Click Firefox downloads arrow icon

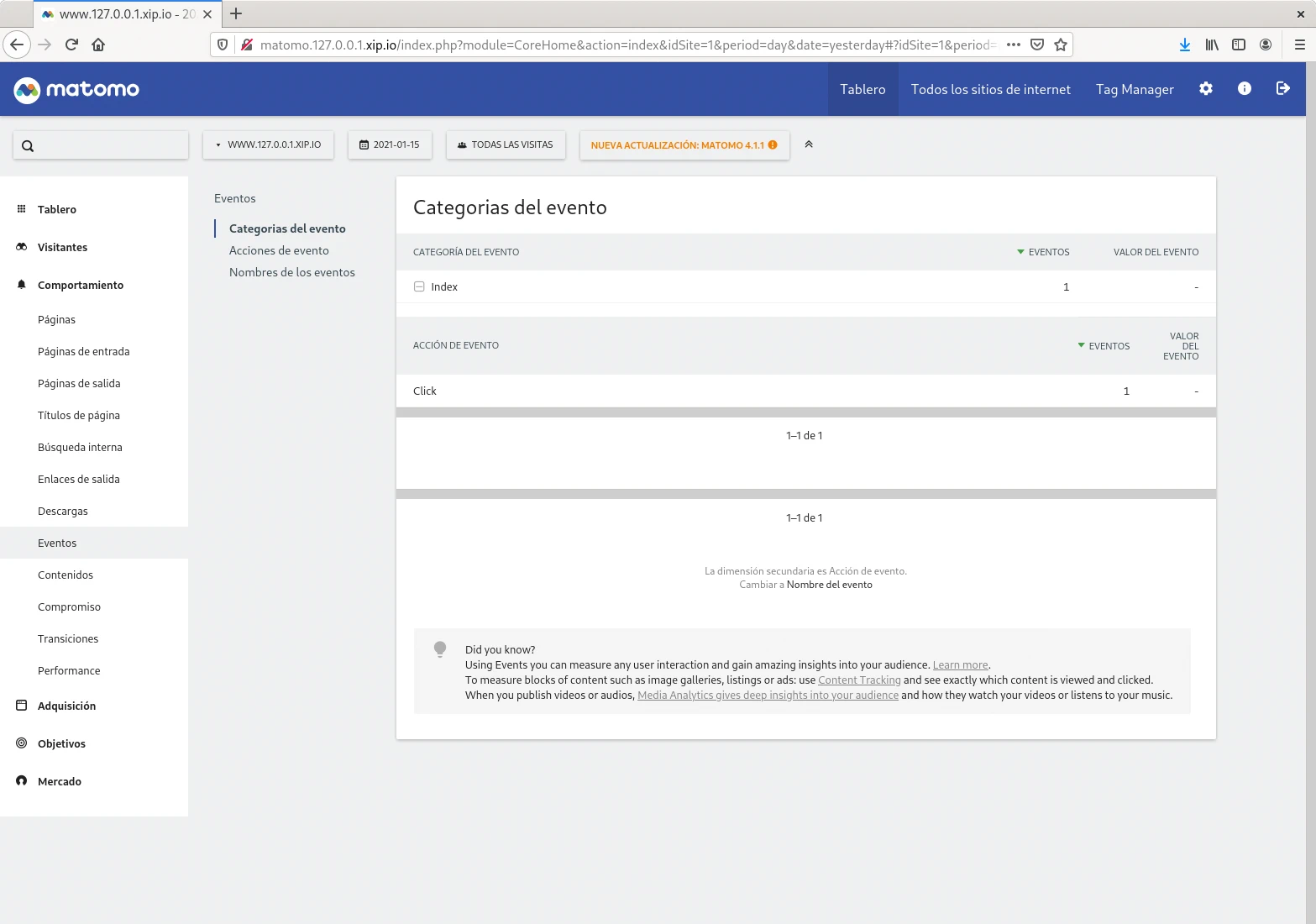(x=1184, y=45)
